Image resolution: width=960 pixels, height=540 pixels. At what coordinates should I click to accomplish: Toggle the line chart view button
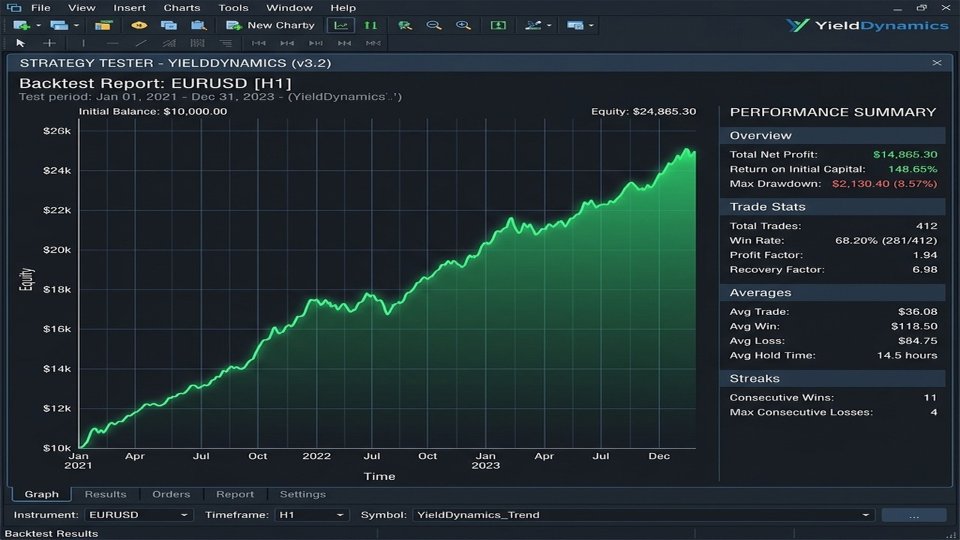340,25
